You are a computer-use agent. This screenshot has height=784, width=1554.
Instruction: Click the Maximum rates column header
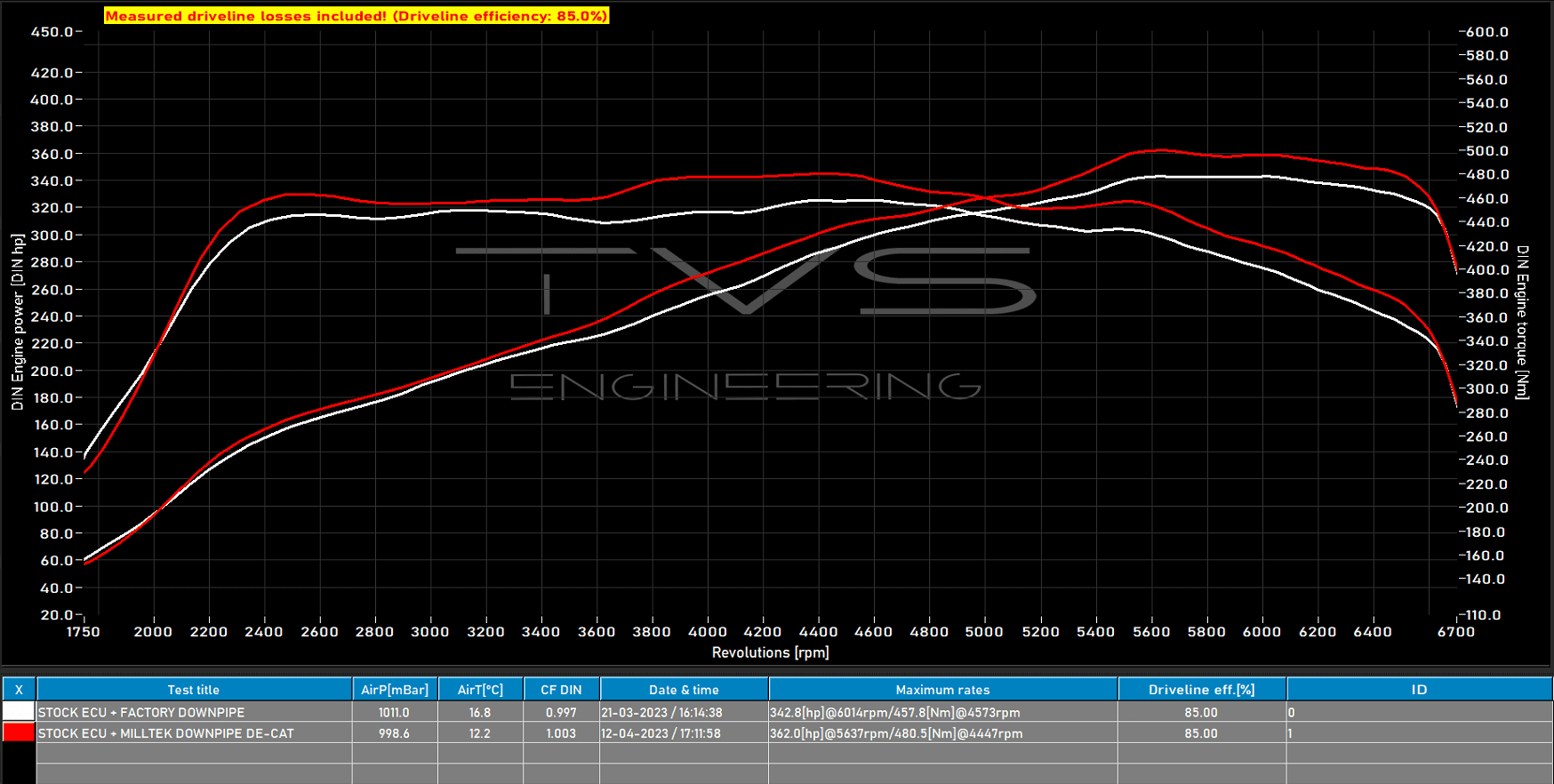click(942, 689)
